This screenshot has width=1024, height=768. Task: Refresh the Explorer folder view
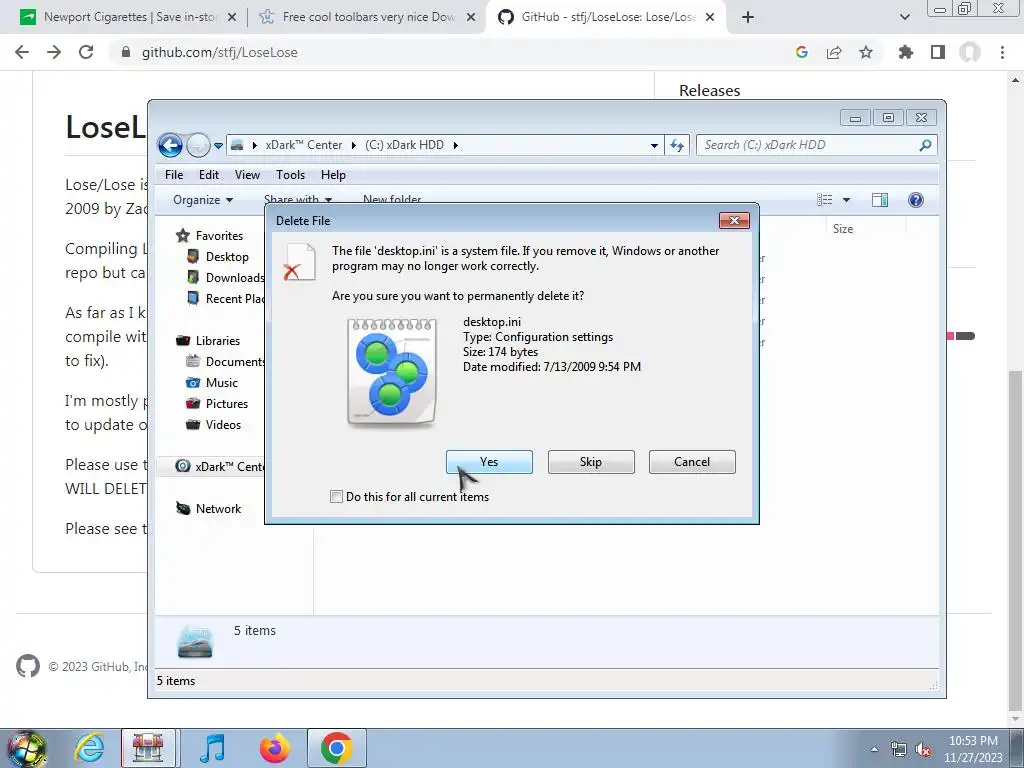click(x=677, y=146)
